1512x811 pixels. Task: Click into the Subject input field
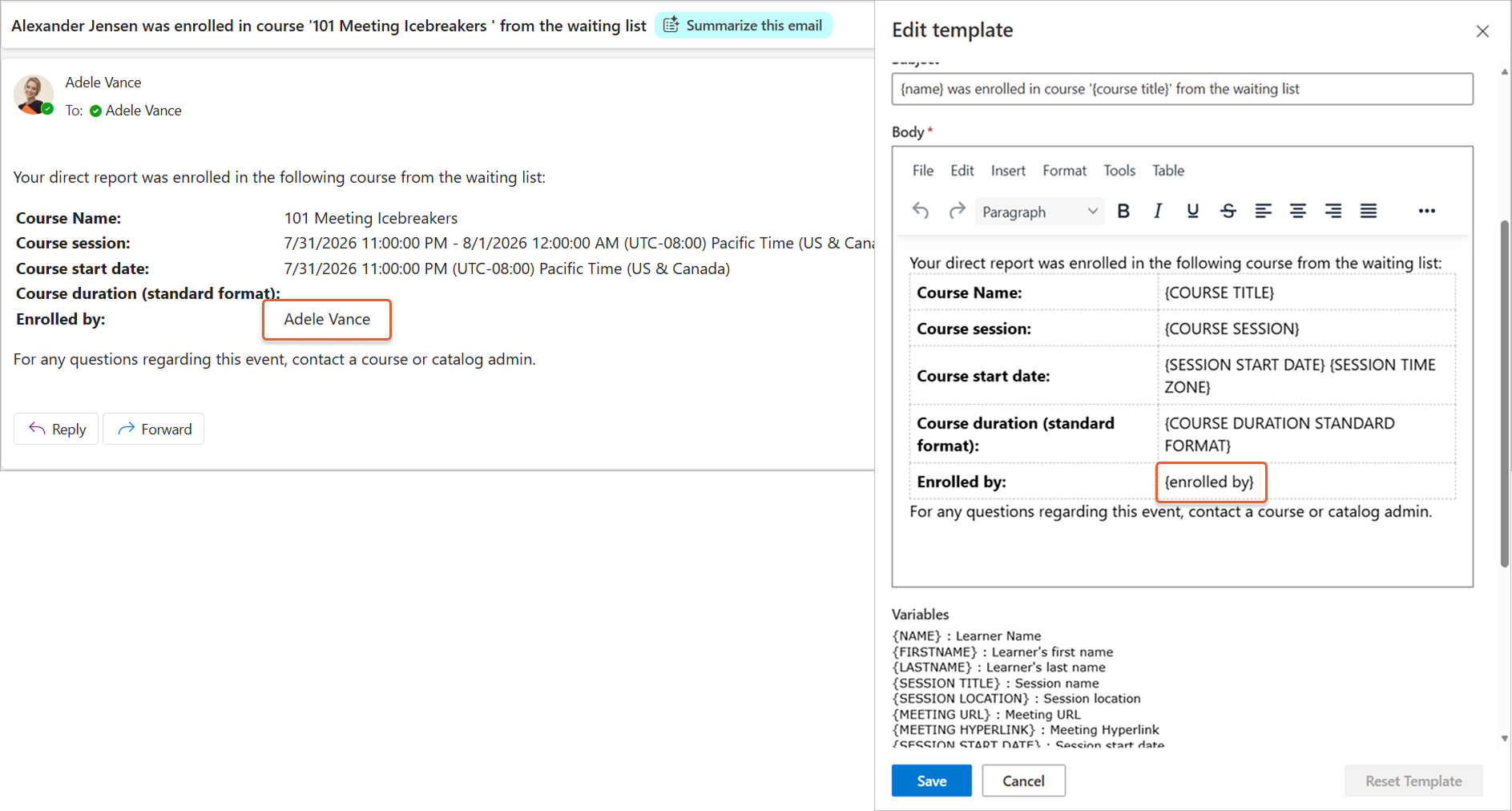pos(1183,89)
